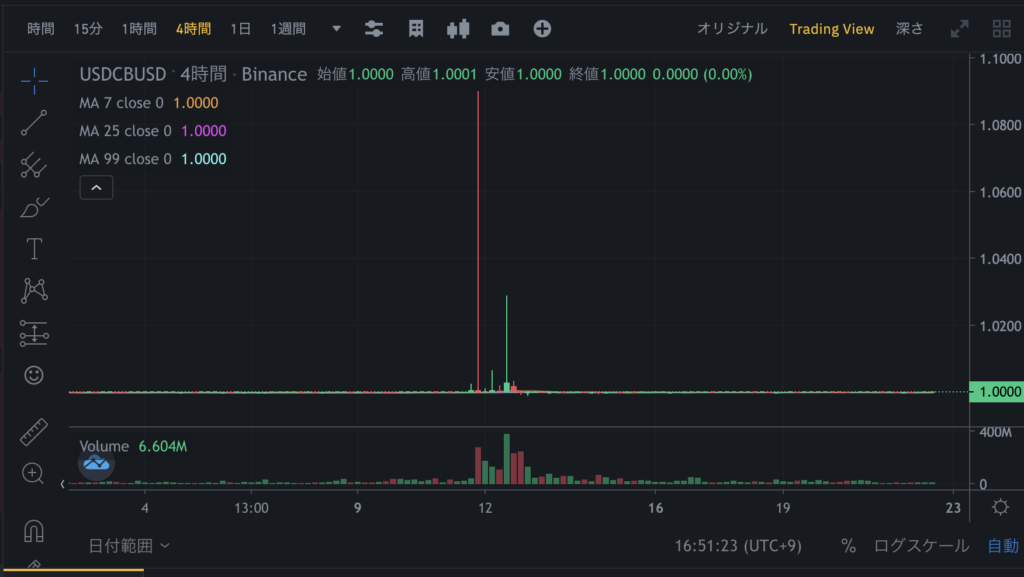Open the emoji icons tool

click(x=34, y=375)
